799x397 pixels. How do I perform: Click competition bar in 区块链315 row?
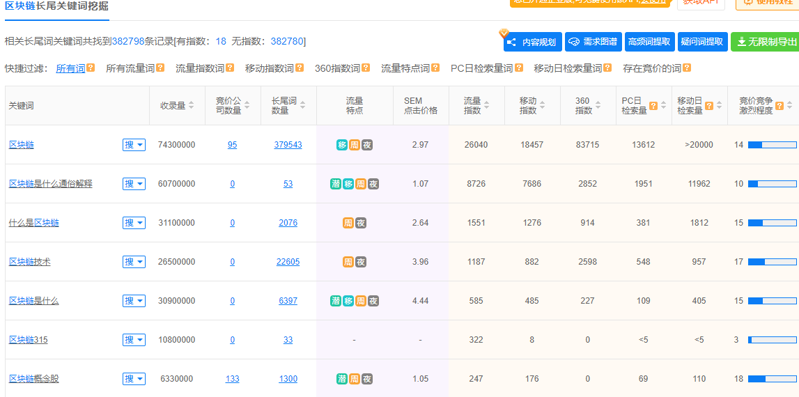(772, 340)
